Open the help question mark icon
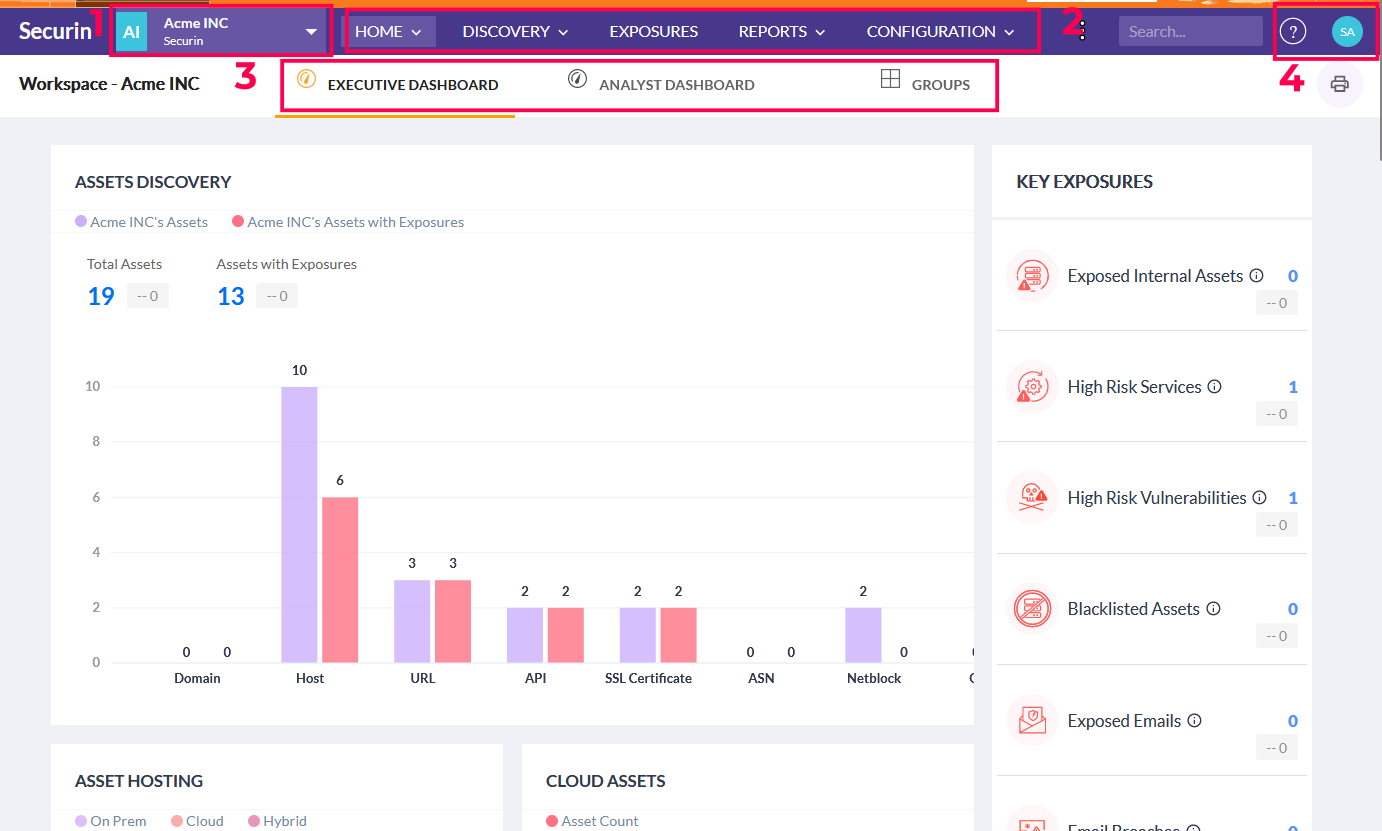The width and height of the screenshot is (1382, 831). point(1293,32)
